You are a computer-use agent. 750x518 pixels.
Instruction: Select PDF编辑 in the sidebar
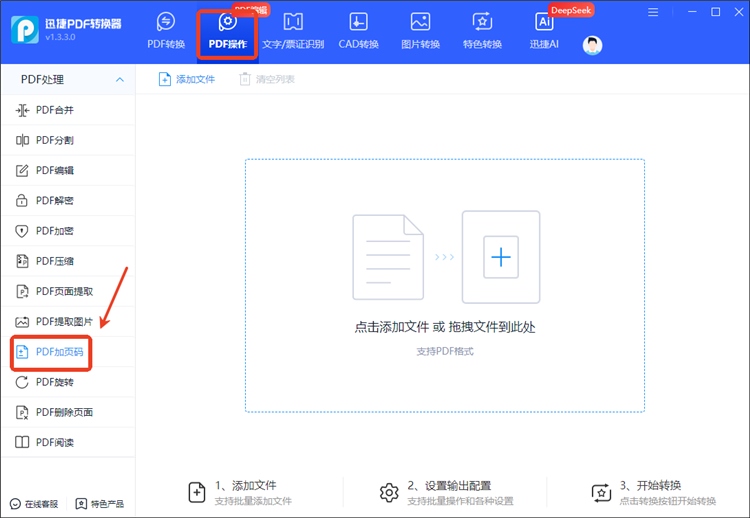68,170
